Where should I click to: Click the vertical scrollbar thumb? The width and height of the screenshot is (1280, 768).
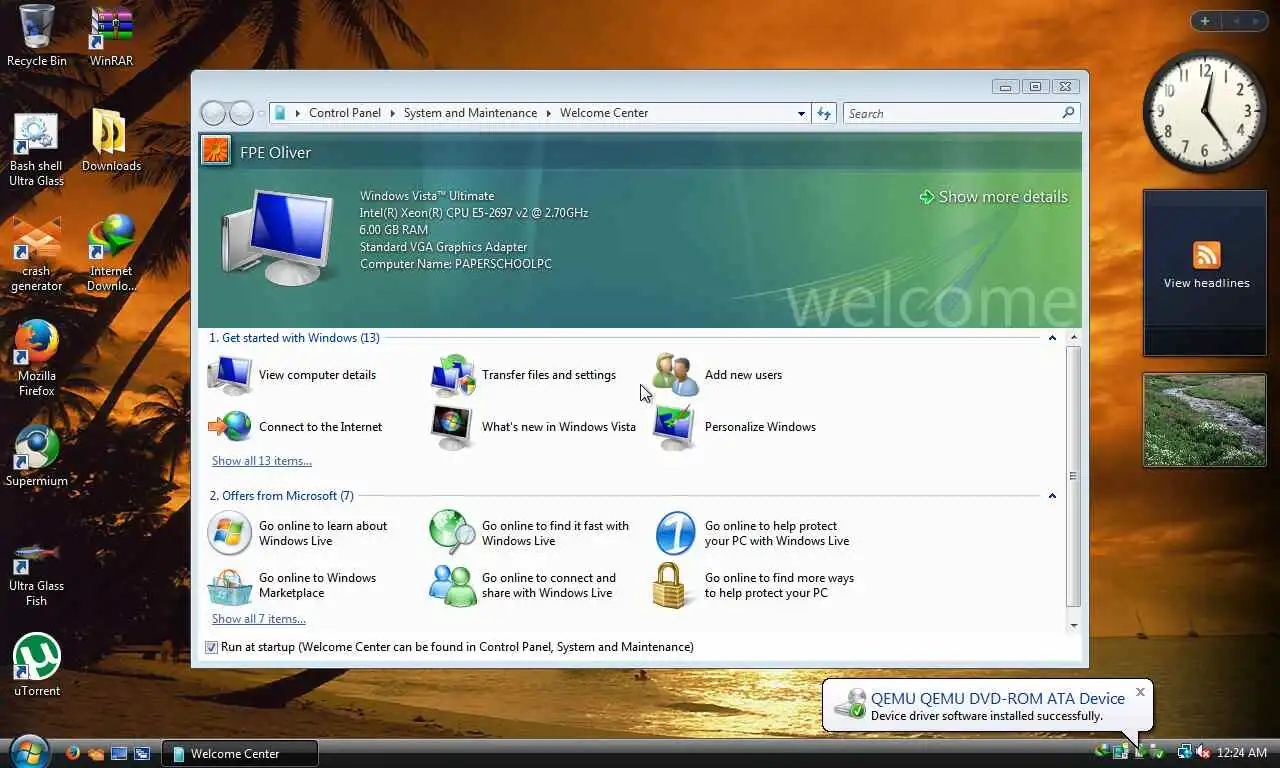(1073, 476)
